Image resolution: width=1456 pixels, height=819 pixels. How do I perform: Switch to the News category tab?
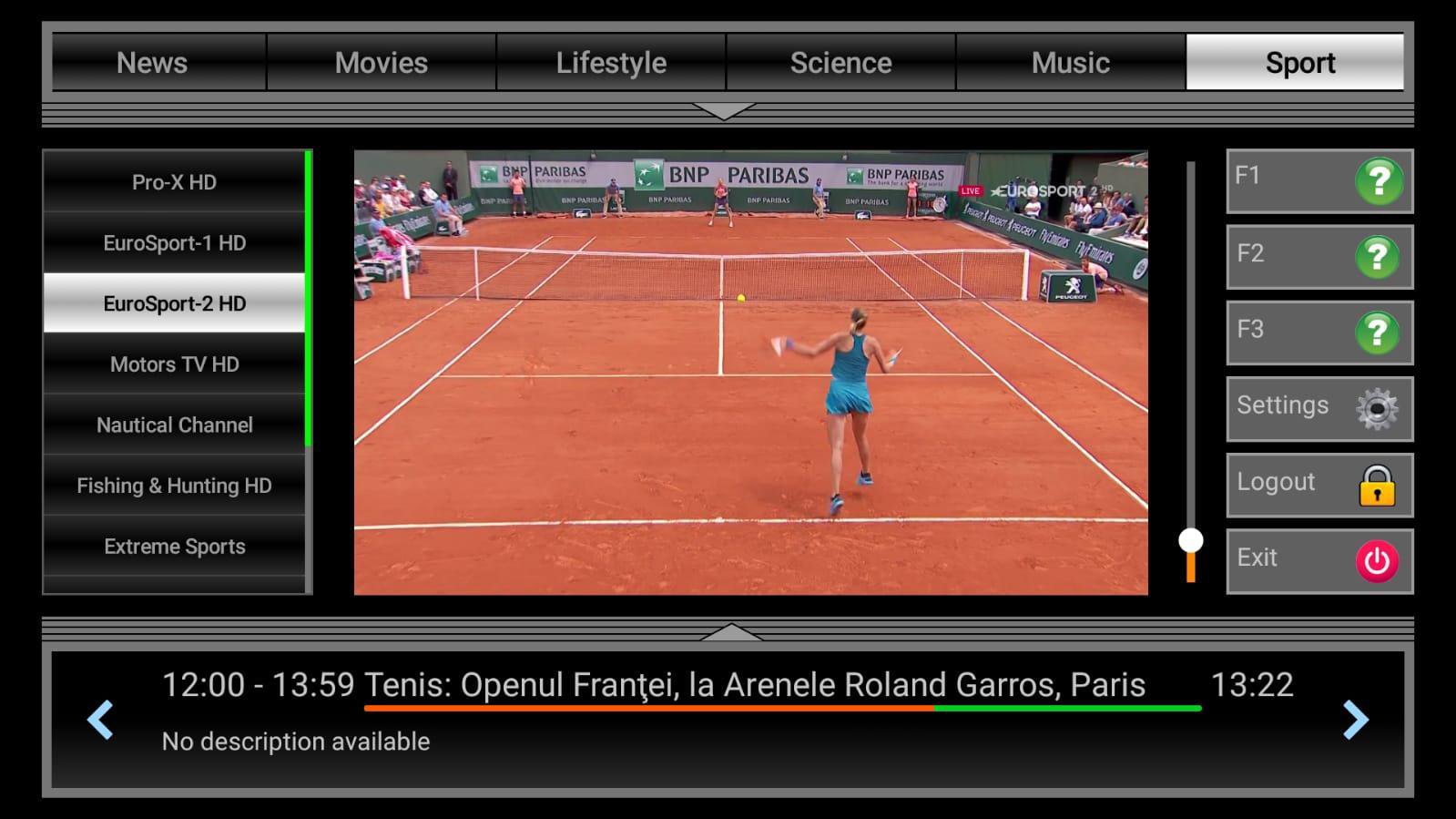152,63
